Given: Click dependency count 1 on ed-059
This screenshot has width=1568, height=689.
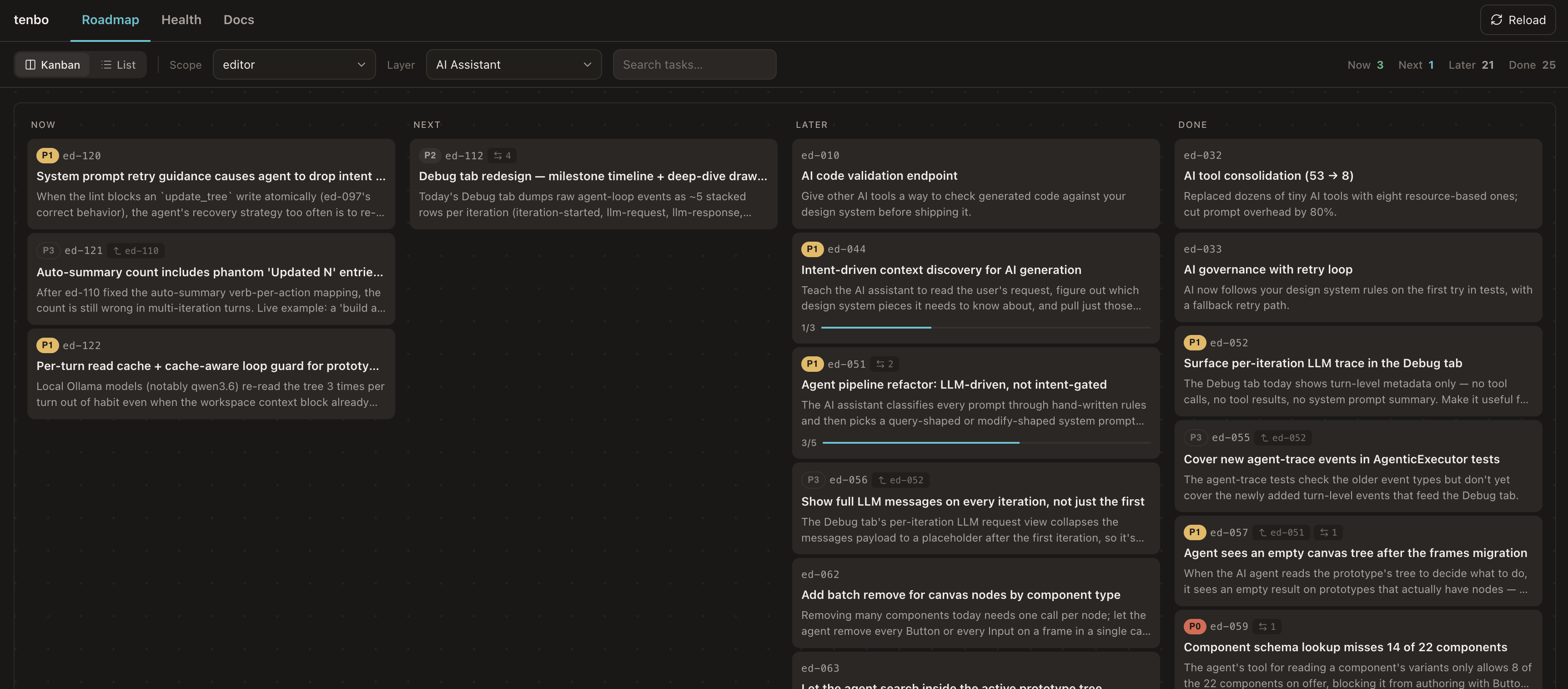Looking at the screenshot, I should pyautogui.click(x=1266, y=626).
